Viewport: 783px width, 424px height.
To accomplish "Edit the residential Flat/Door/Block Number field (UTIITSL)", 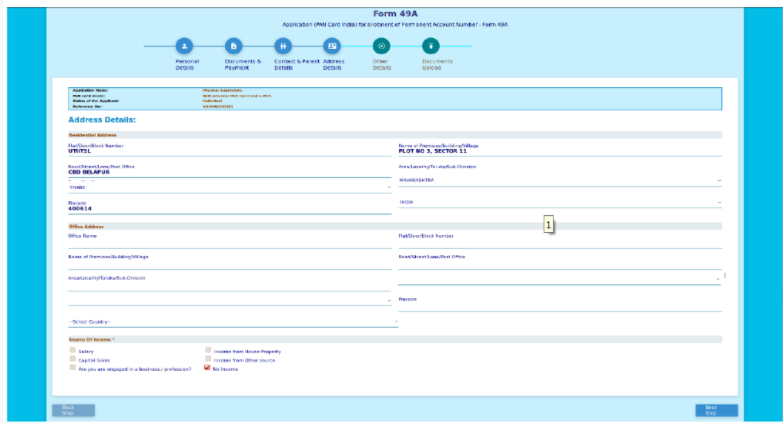I will tap(230, 149).
